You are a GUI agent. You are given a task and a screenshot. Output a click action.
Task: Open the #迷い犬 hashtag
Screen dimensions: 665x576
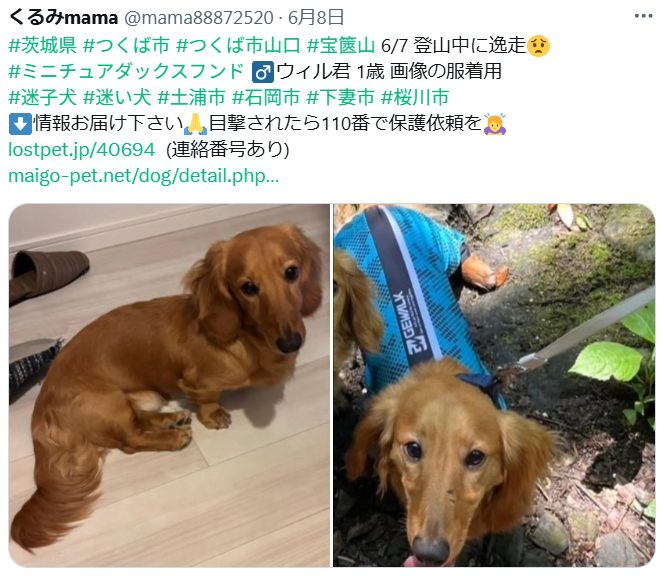pyautogui.click(x=117, y=98)
